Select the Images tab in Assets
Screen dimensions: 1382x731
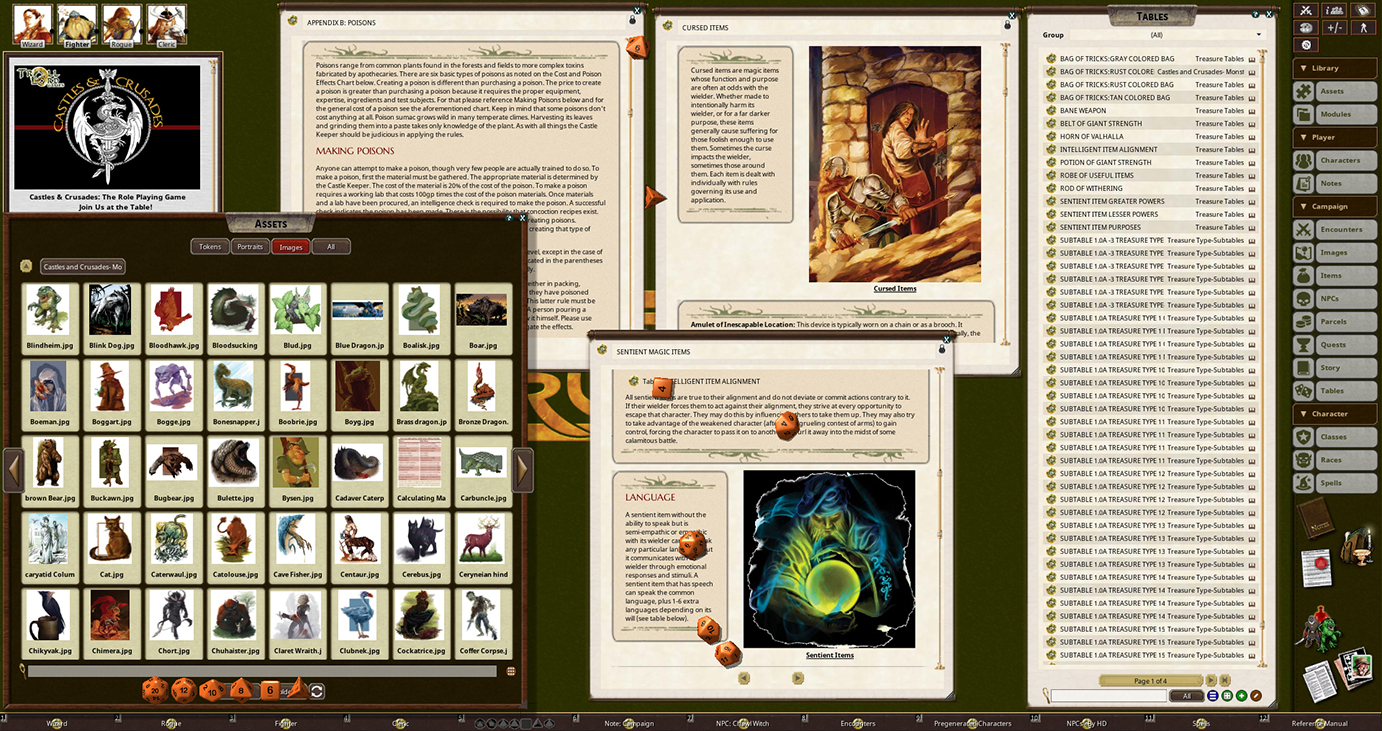click(x=291, y=246)
